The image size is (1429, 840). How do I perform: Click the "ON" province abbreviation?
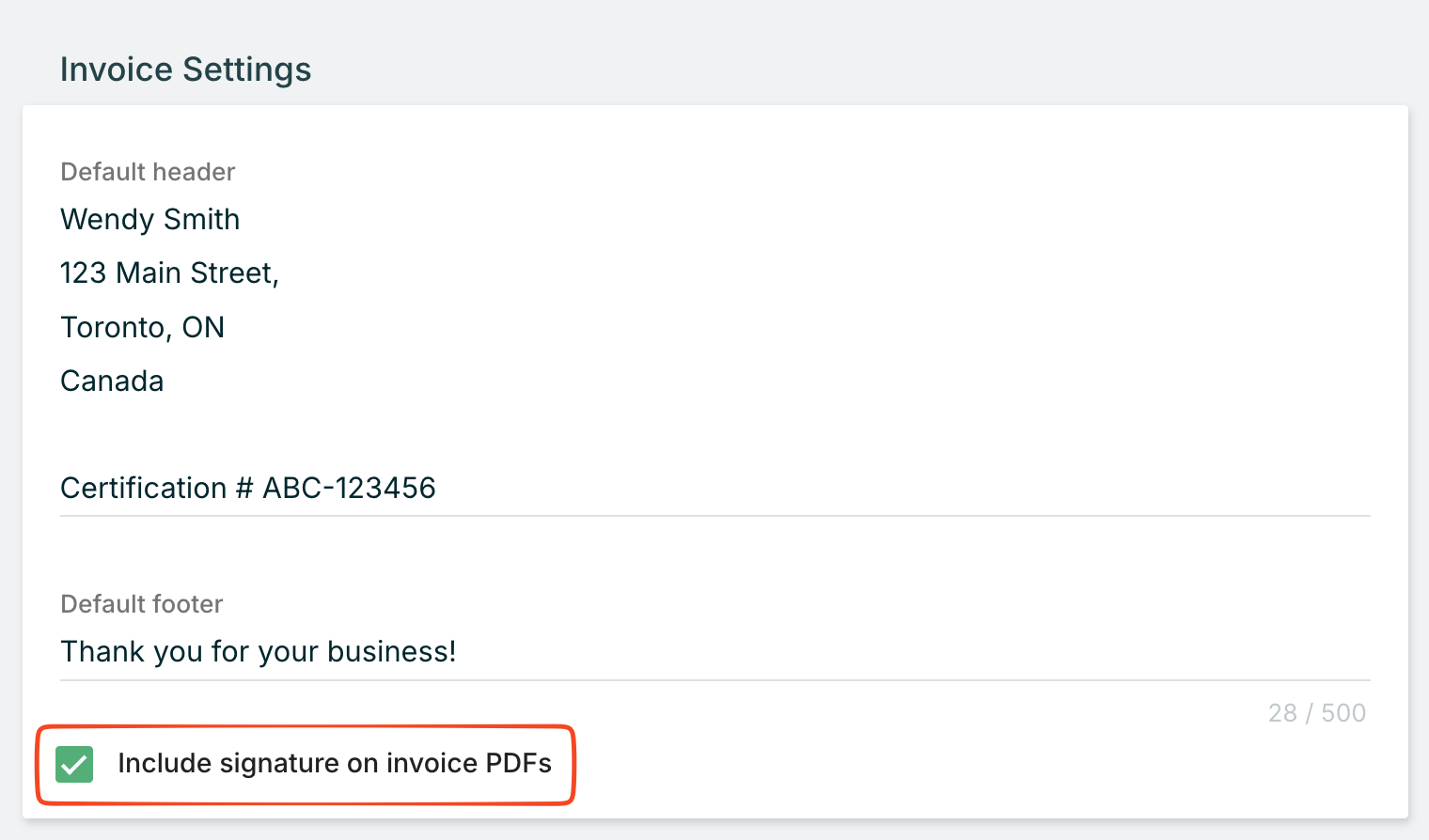coord(203,328)
